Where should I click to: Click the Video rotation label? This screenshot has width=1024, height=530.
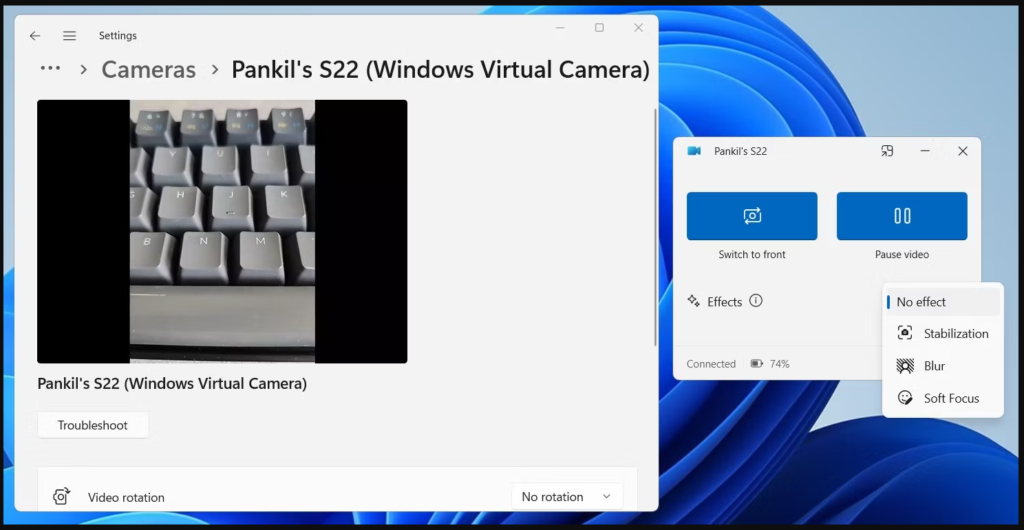point(126,497)
